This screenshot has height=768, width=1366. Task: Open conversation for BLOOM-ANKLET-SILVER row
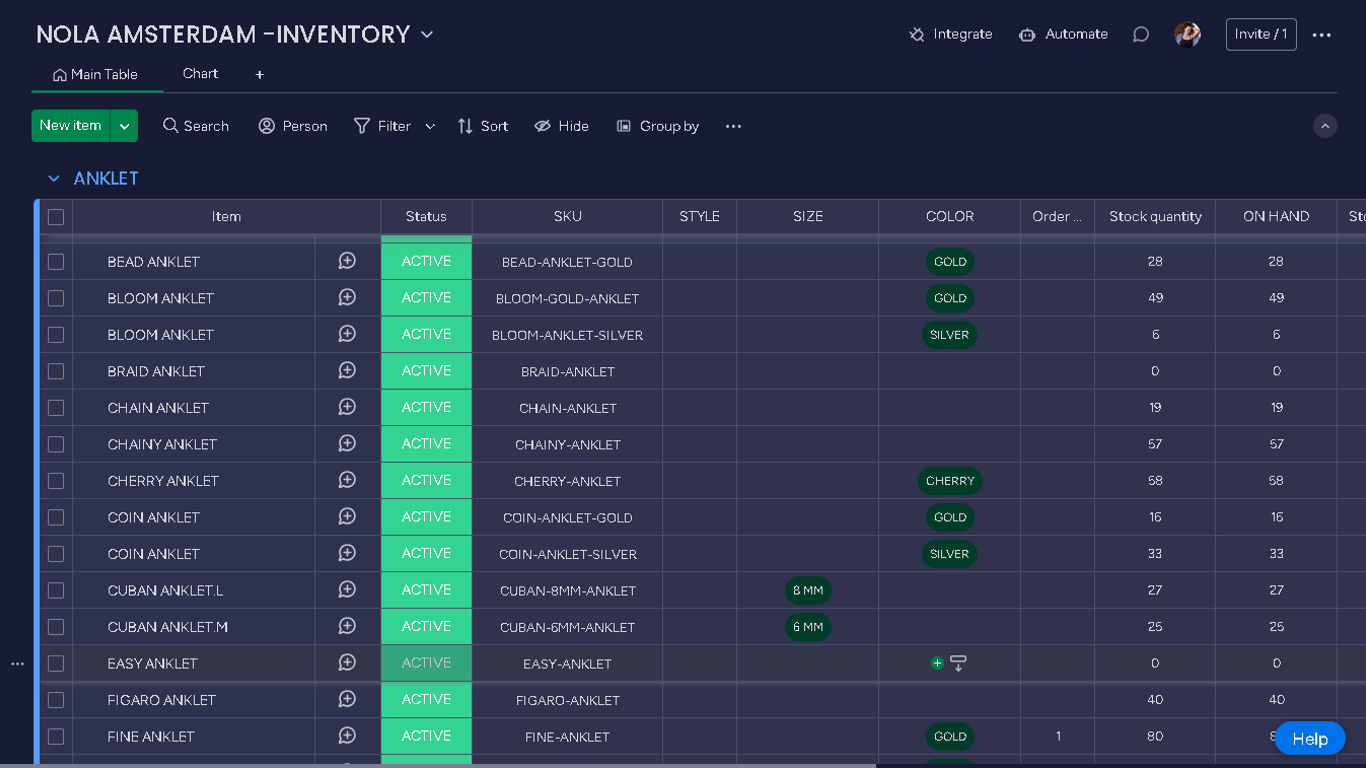click(347, 334)
